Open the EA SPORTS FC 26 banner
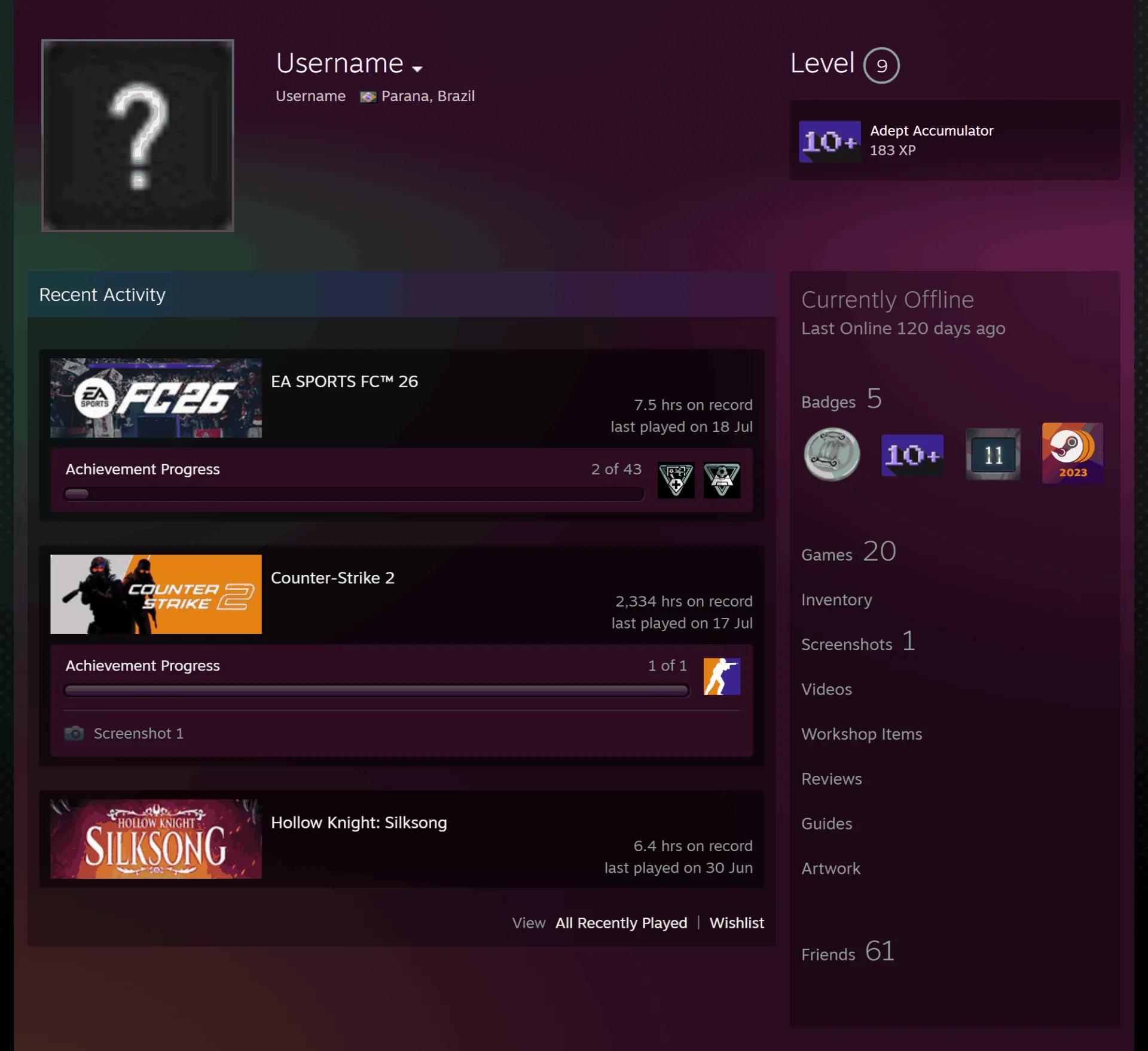The height and width of the screenshot is (1051, 1148). [156, 398]
